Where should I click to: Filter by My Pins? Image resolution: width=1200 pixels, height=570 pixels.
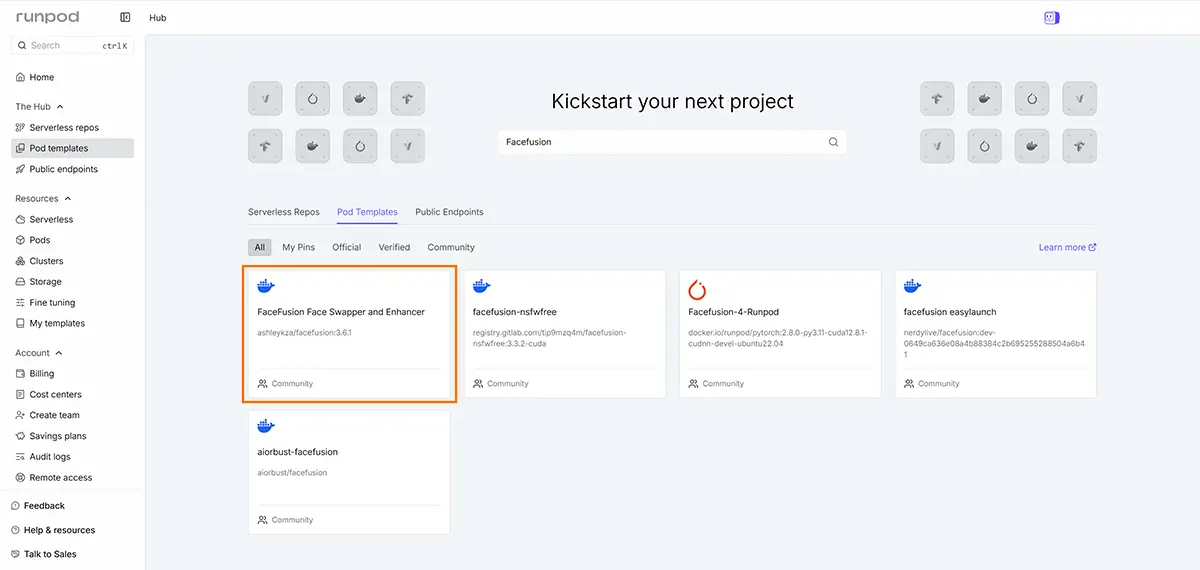pos(298,247)
